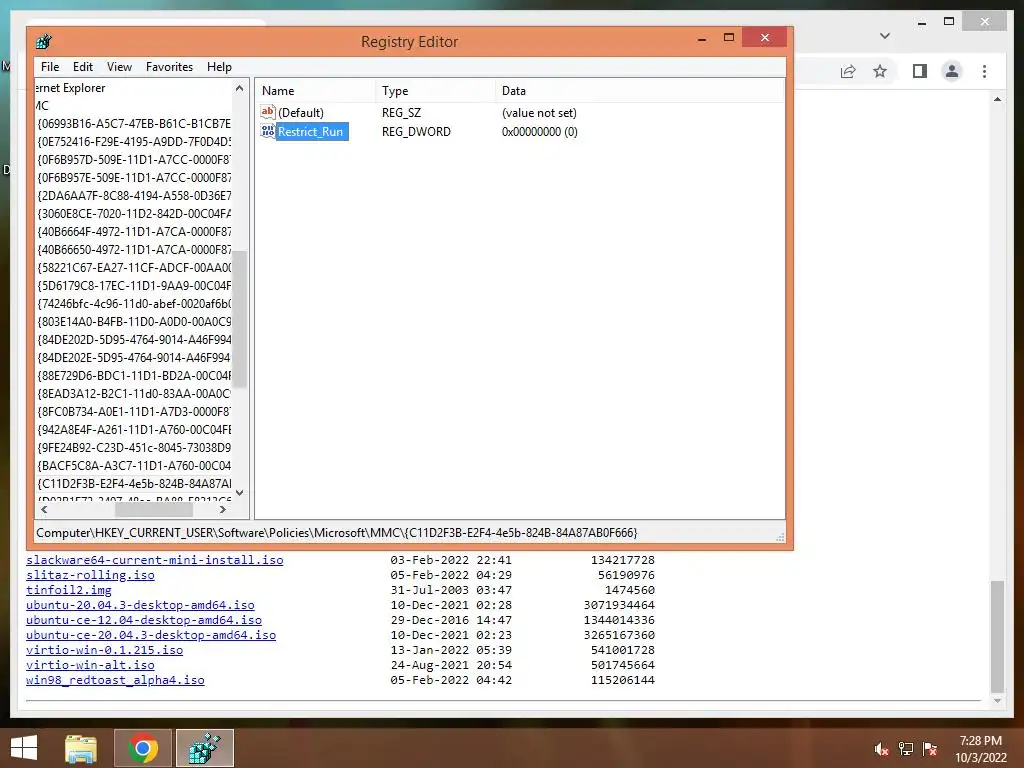Select the Internet Explorer tree key
Viewport: 1024px width, 768px height.
click(x=70, y=88)
